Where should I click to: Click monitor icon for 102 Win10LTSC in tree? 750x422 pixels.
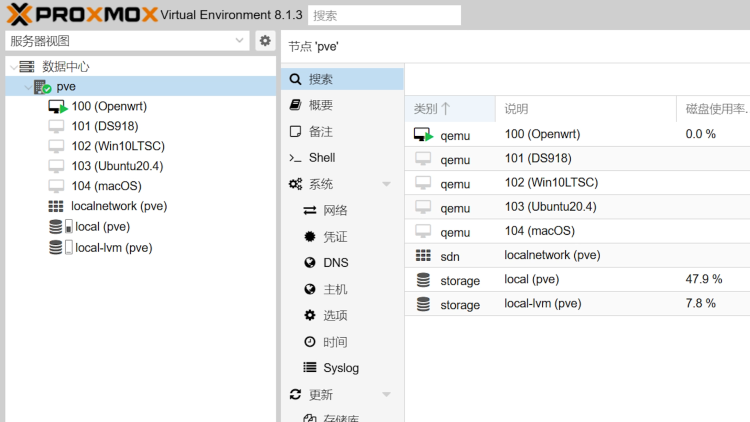56,146
